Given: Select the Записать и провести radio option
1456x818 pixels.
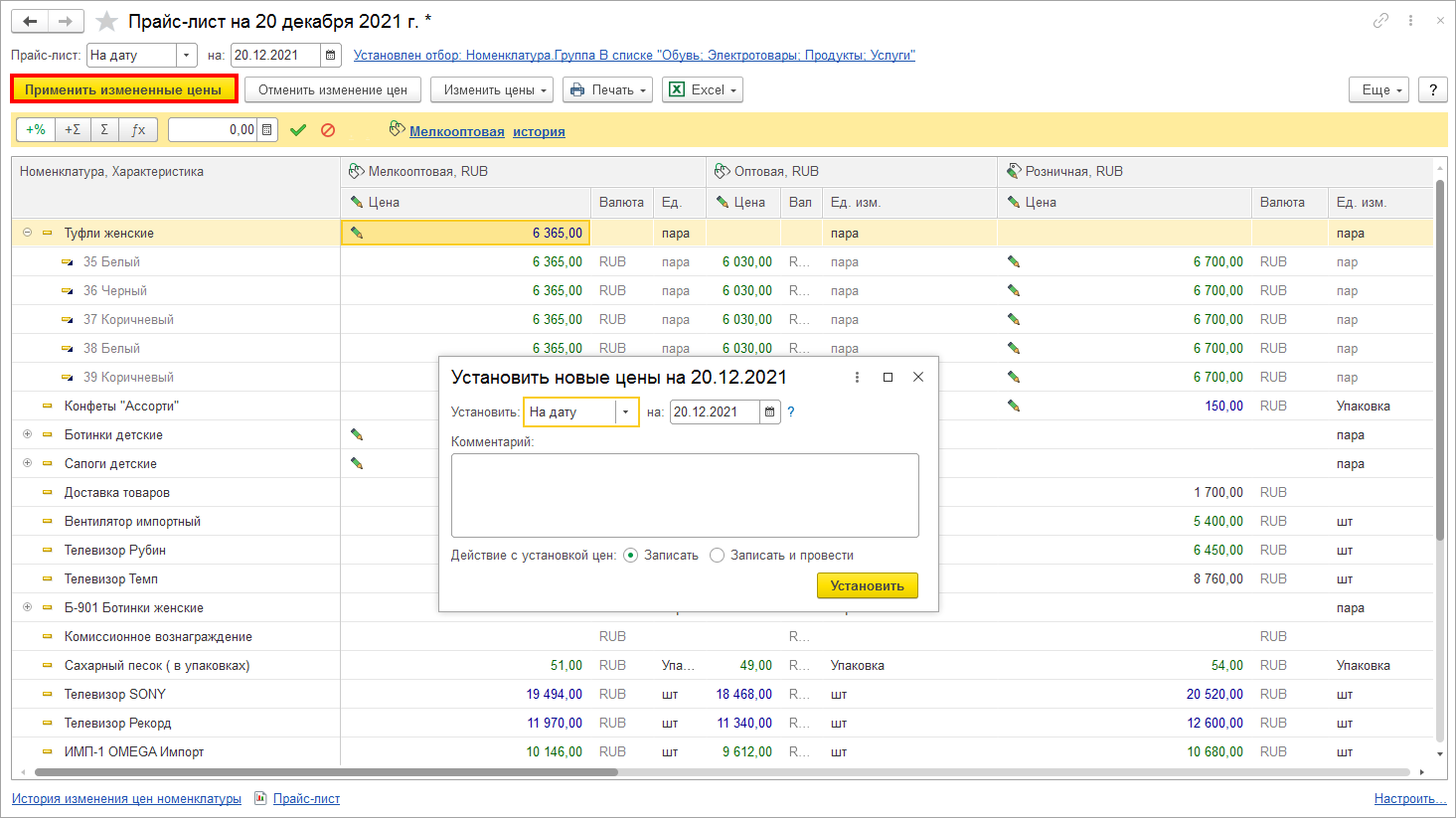Looking at the screenshot, I should [717, 556].
